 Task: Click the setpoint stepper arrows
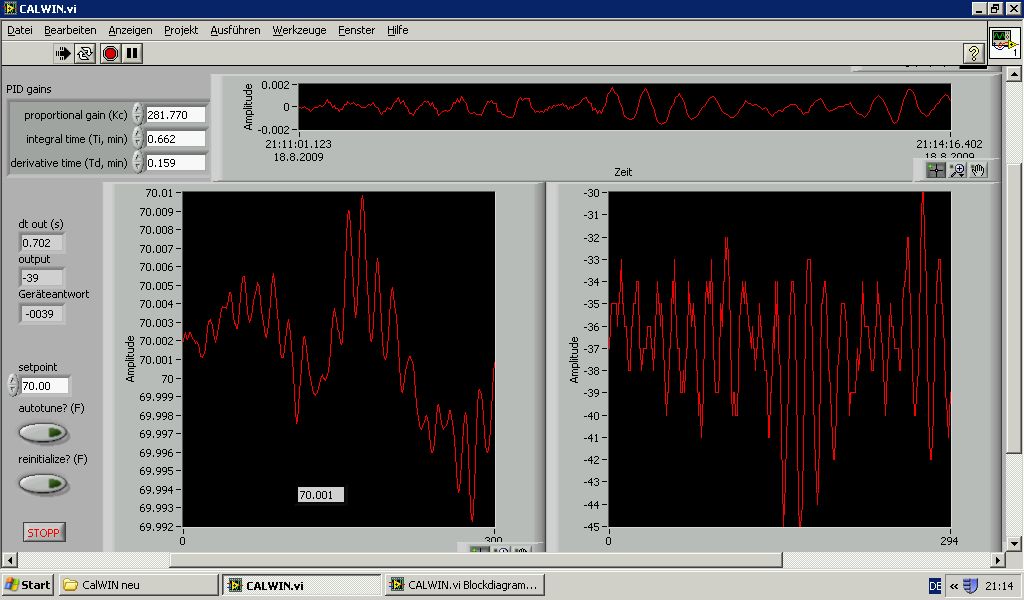click(x=12, y=385)
